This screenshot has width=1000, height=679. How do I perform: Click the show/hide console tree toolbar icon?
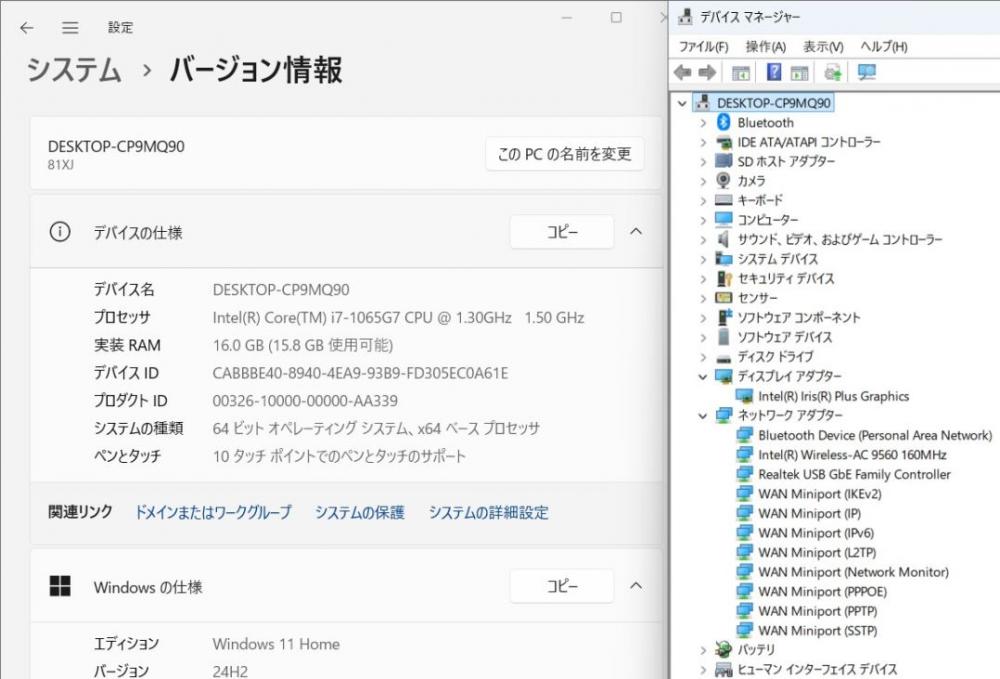[740, 73]
